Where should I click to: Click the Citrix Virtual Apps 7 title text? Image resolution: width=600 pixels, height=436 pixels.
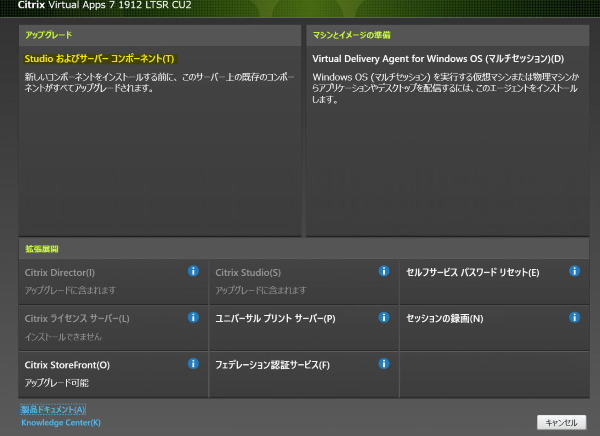point(104,5)
